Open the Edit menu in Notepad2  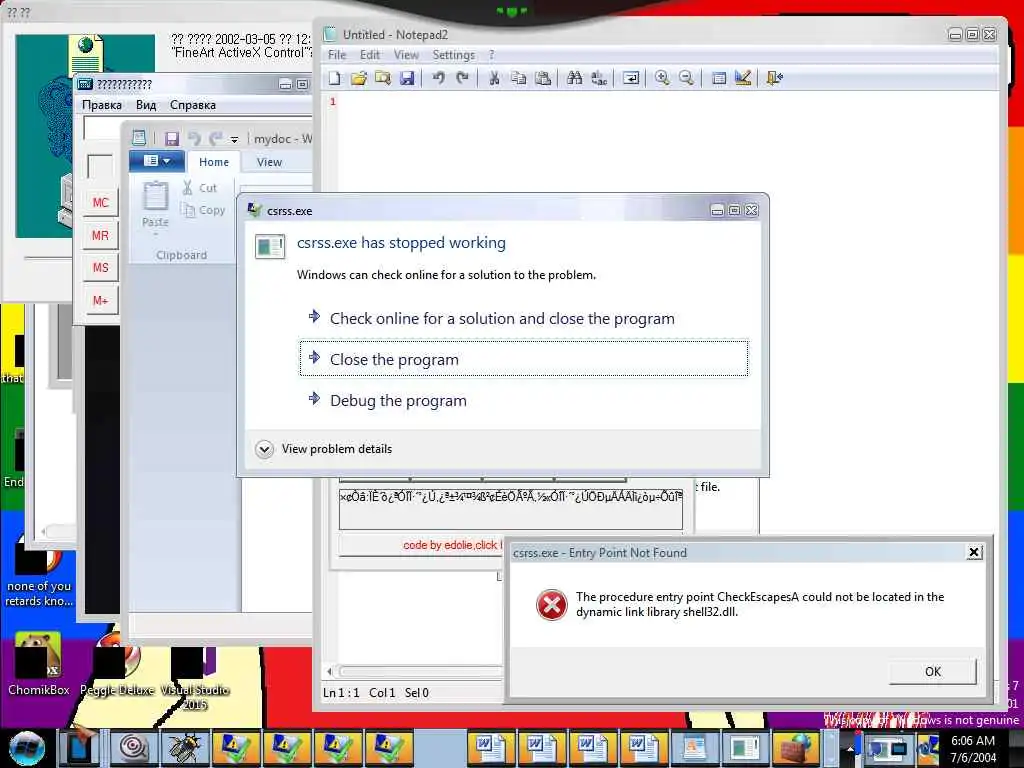point(370,55)
